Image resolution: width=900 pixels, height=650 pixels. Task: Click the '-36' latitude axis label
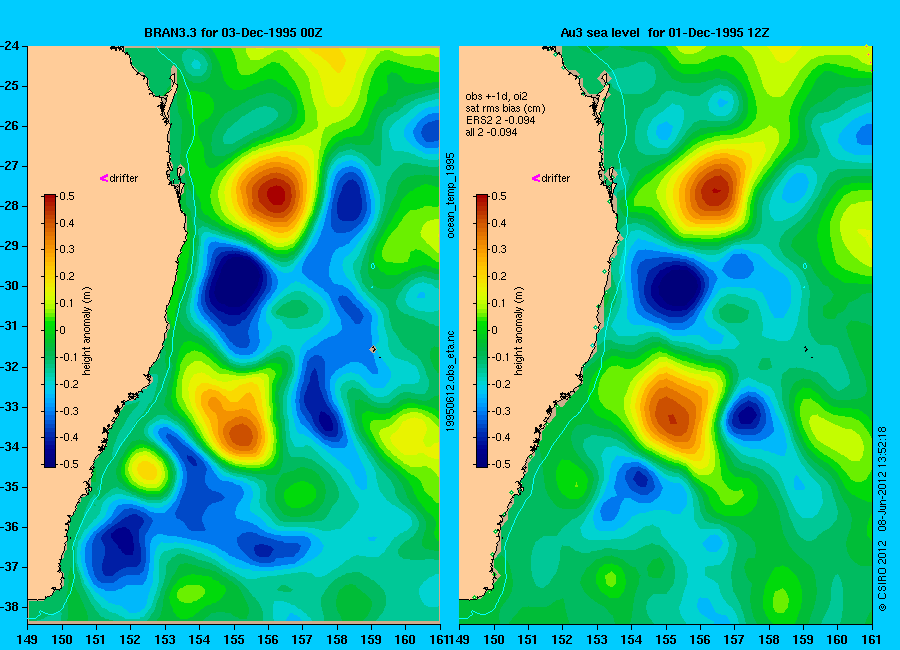pyautogui.click(x=12, y=527)
